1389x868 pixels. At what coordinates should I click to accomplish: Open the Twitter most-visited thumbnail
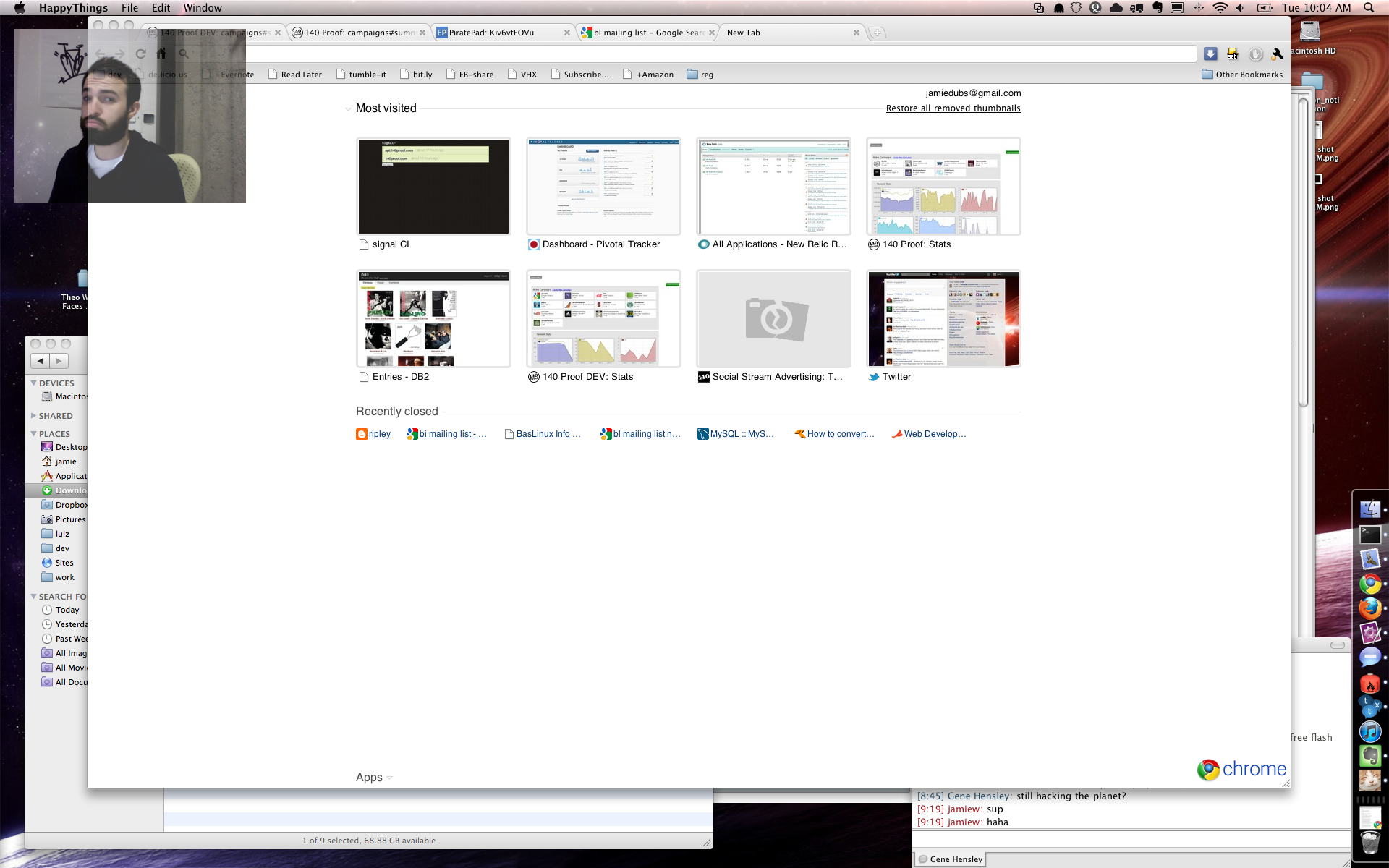[943, 319]
